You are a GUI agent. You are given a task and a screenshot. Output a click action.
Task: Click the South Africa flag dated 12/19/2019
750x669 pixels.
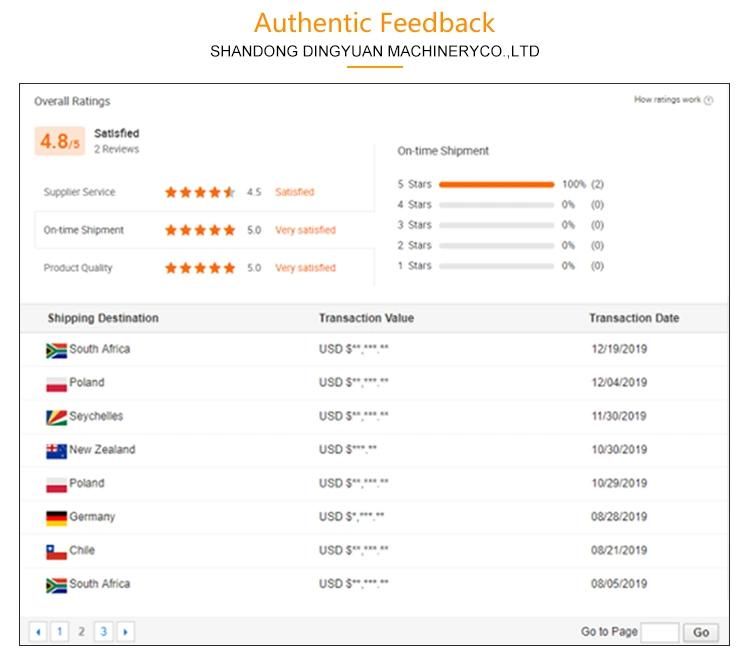point(56,351)
